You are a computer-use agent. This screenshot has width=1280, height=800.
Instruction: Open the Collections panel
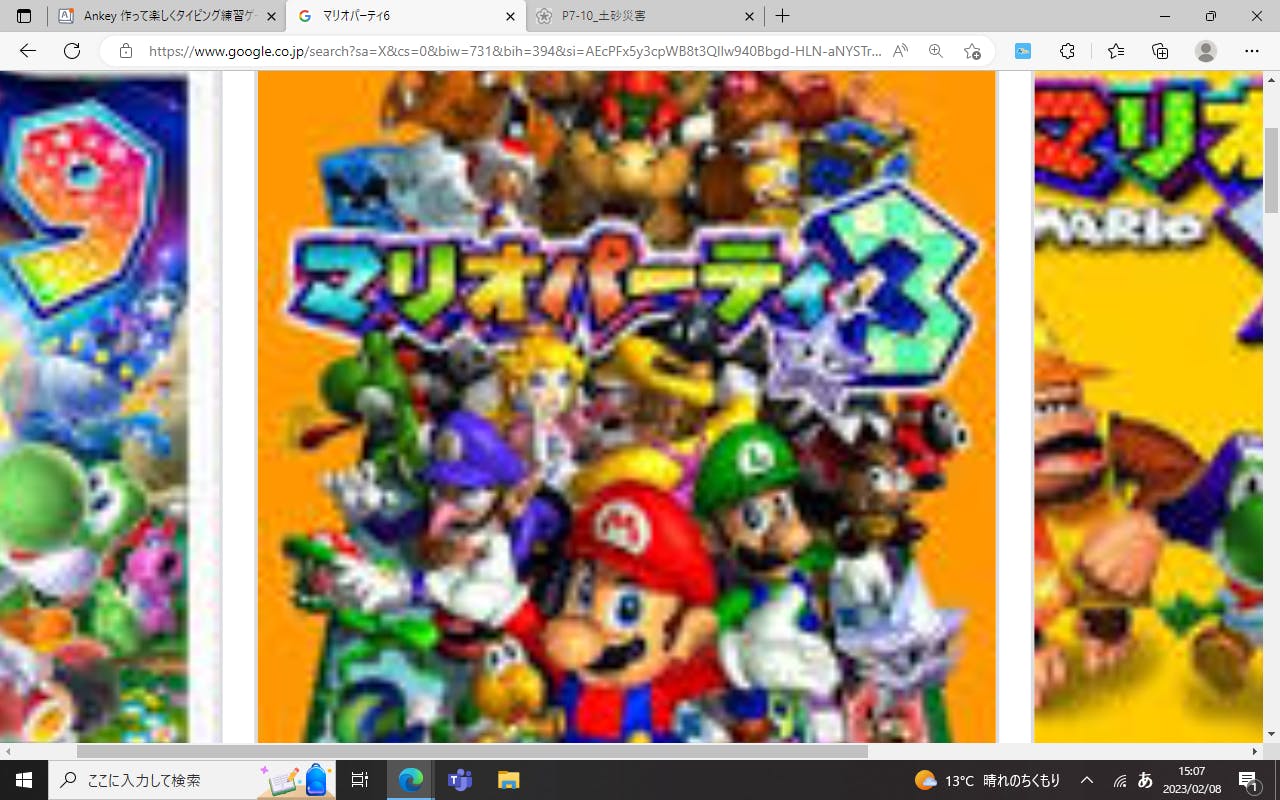tap(1160, 51)
